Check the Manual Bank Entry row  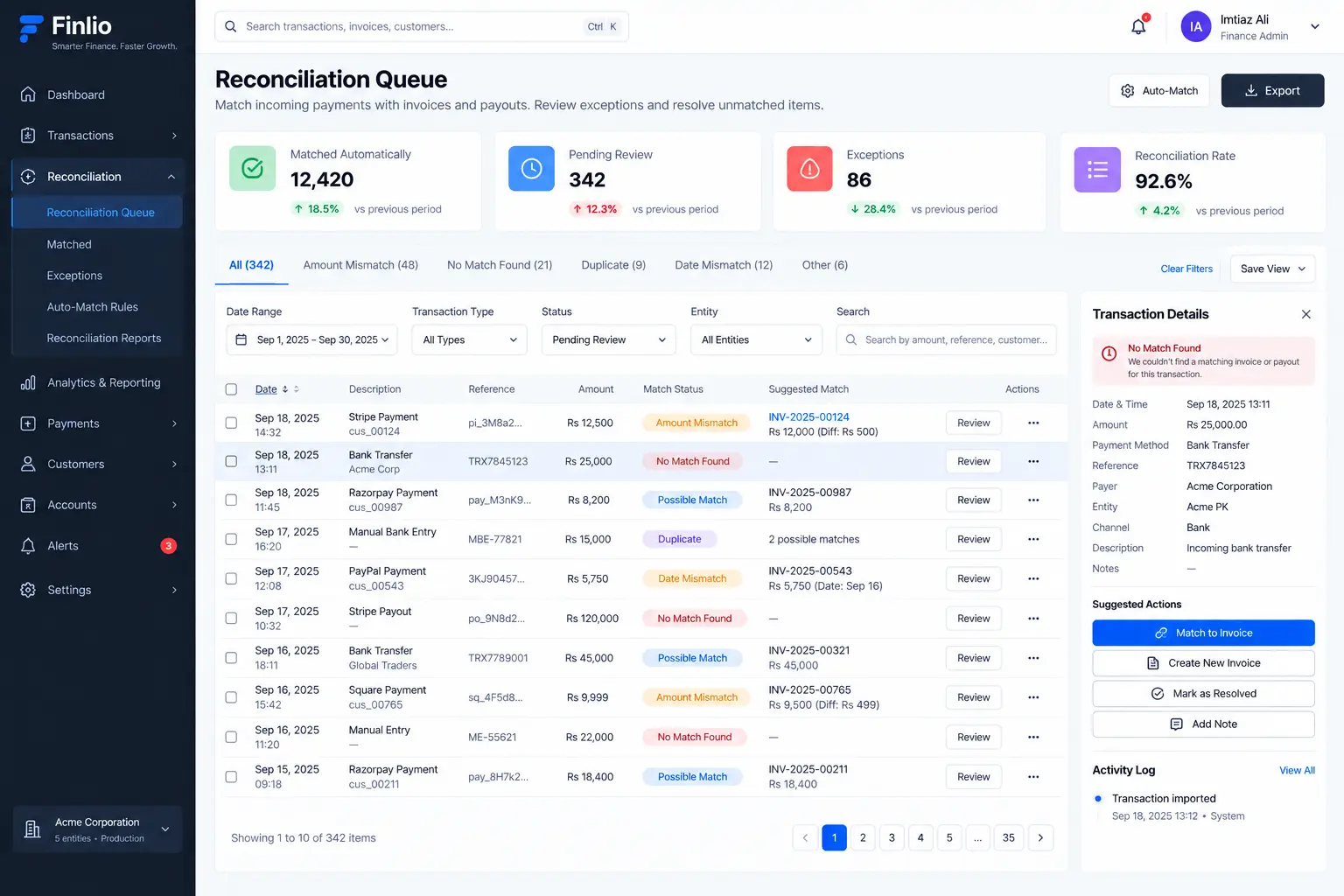pos(231,539)
